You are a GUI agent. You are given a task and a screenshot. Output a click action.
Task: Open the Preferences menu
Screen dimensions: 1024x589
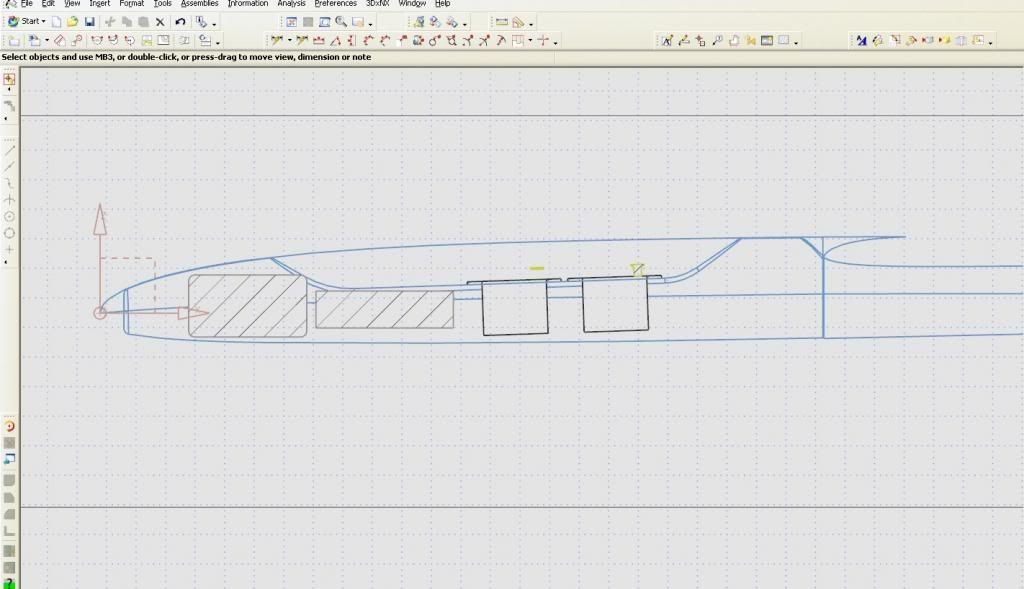(335, 4)
